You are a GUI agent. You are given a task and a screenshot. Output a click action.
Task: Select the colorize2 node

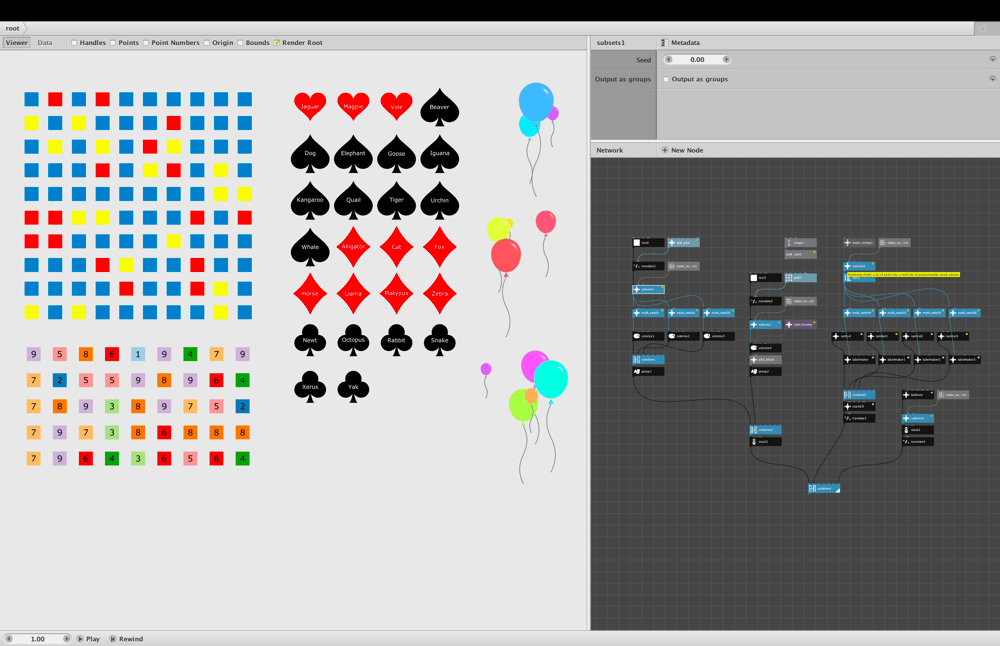(x=684, y=336)
